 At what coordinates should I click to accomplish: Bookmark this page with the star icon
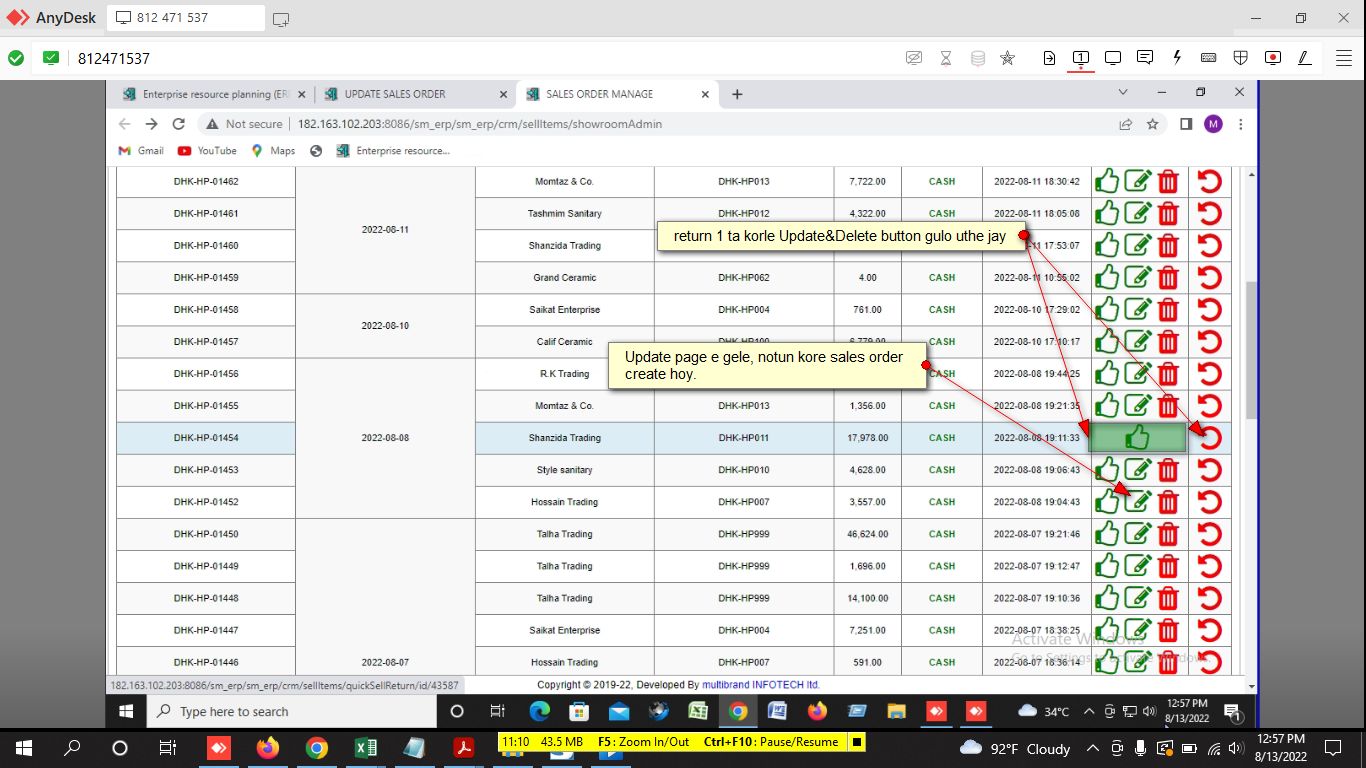tap(1153, 124)
